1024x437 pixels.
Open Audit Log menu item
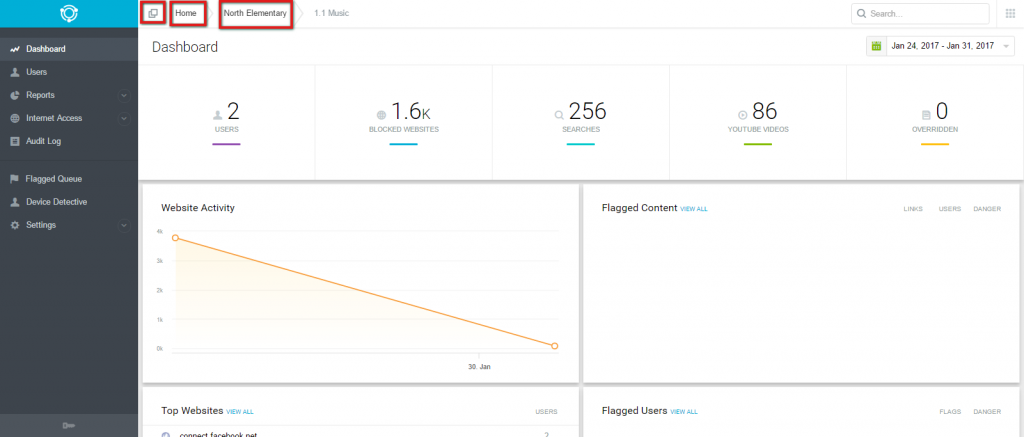coord(69,141)
